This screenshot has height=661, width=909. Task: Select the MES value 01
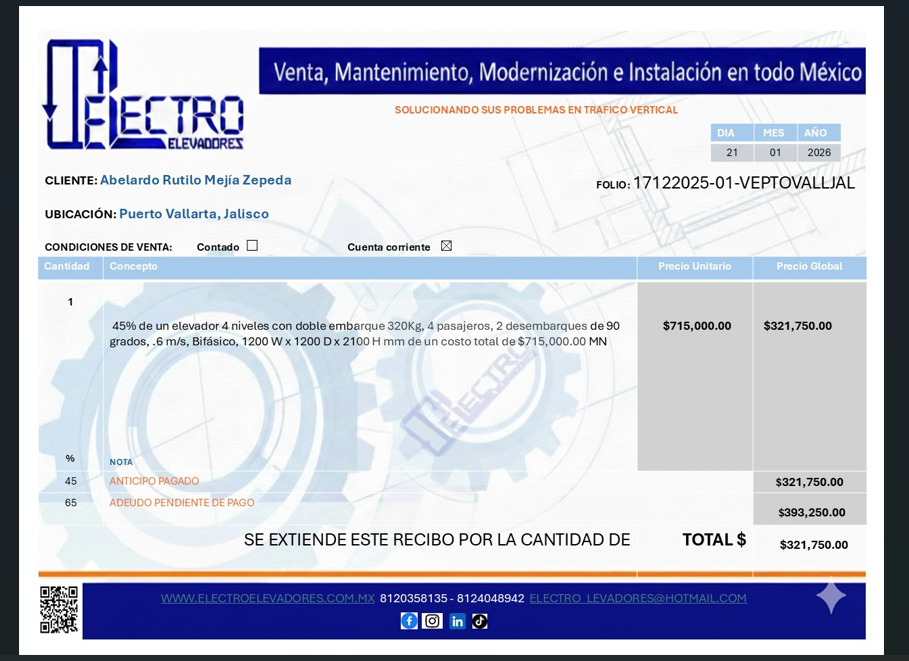tap(775, 153)
